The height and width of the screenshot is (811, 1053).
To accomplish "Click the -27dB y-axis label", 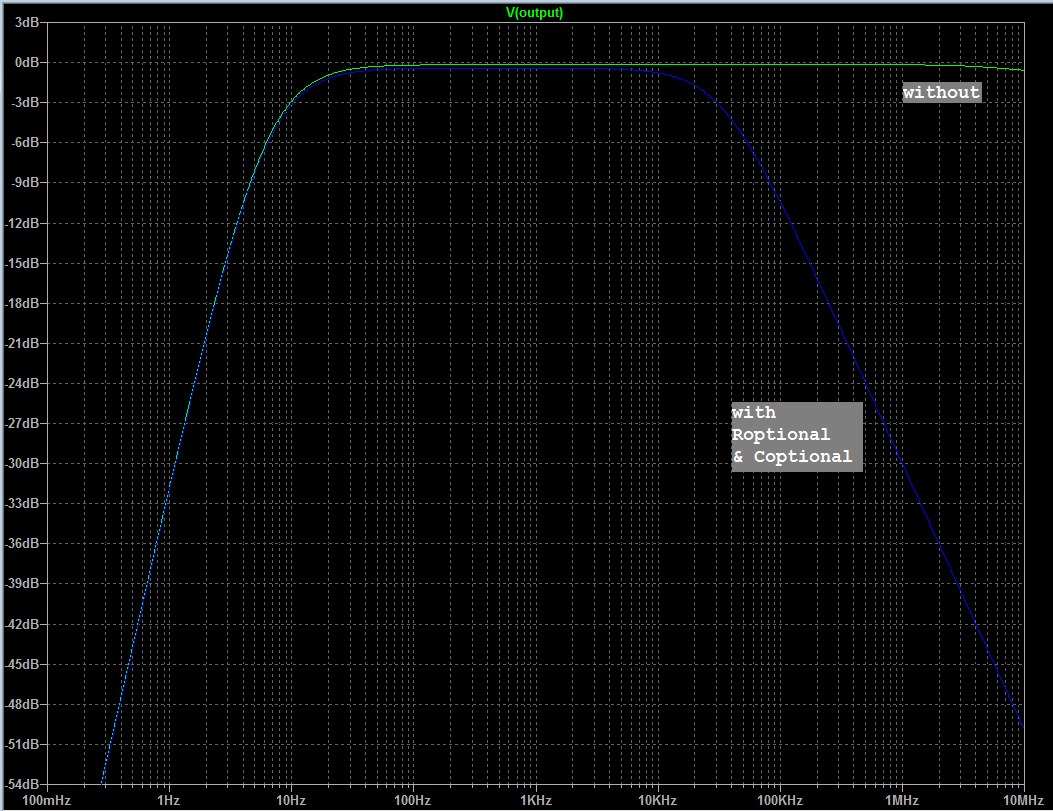I will tap(22, 424).
